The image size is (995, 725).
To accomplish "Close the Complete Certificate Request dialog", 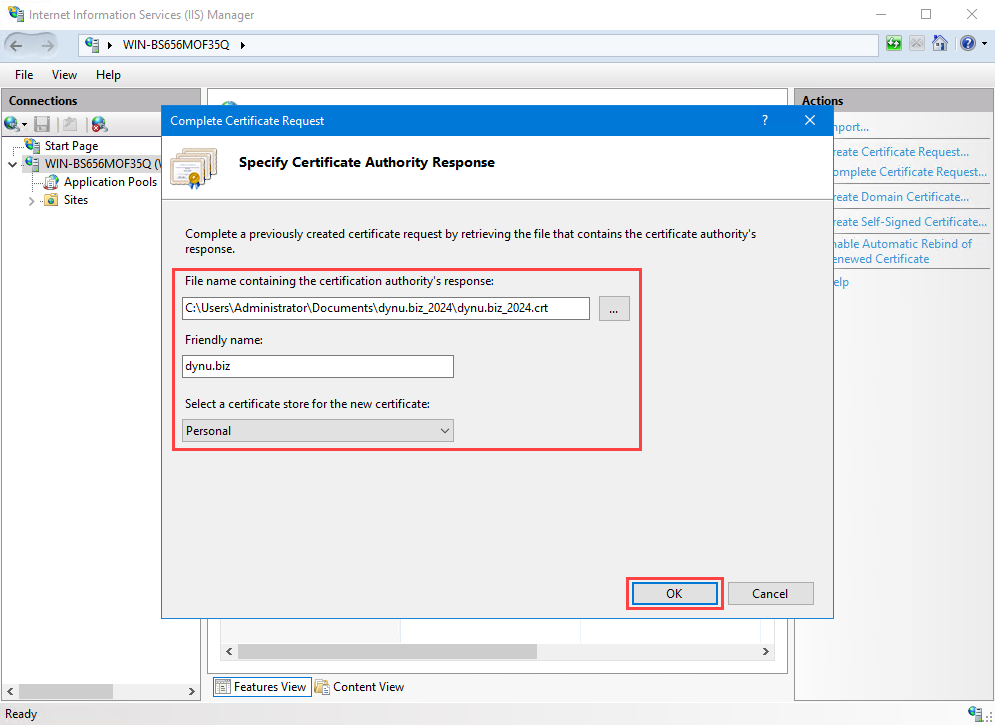I will 810,121.
